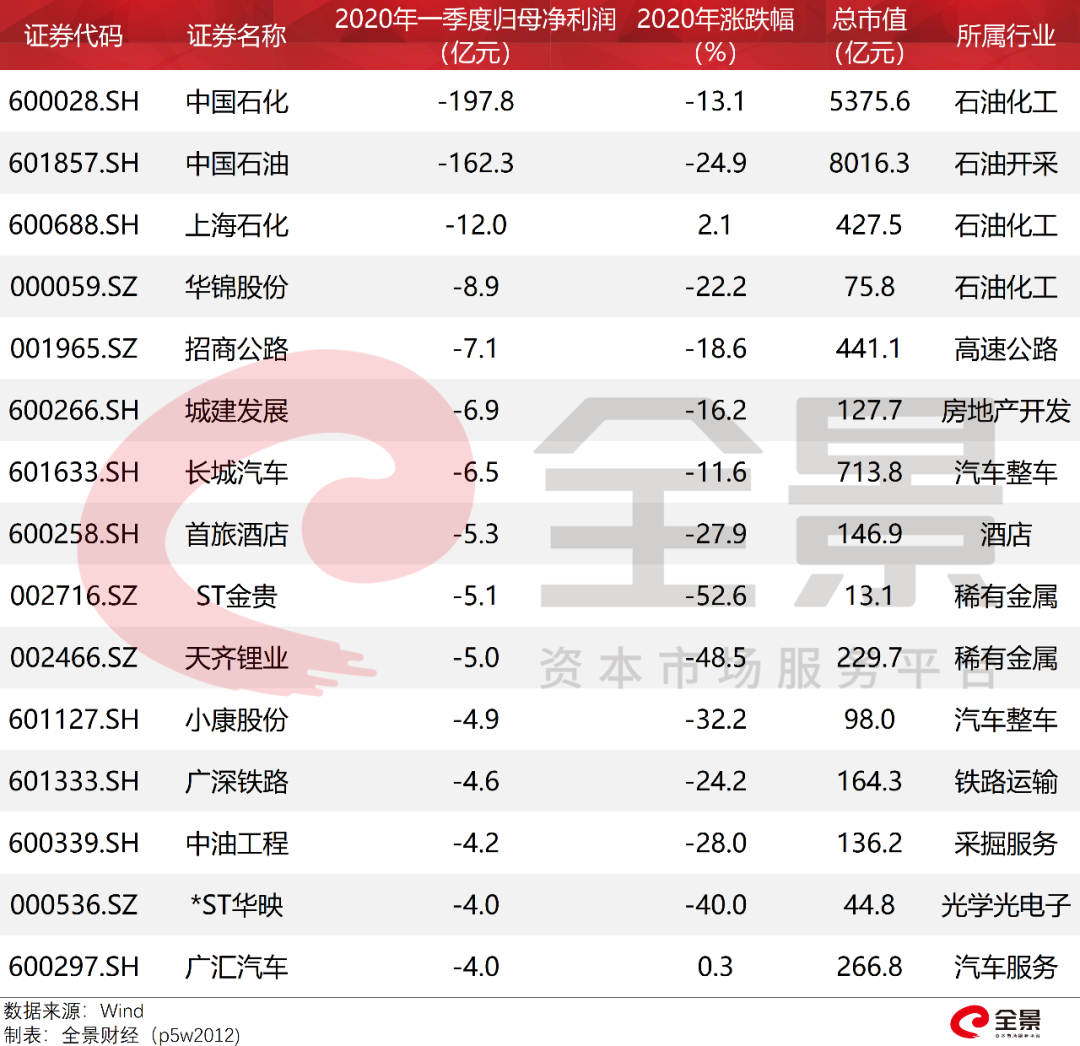Click the 所属行业 column header
Viewport: 1080px width, 1046px height.
pyautogui.click(x=1006, y=36)
